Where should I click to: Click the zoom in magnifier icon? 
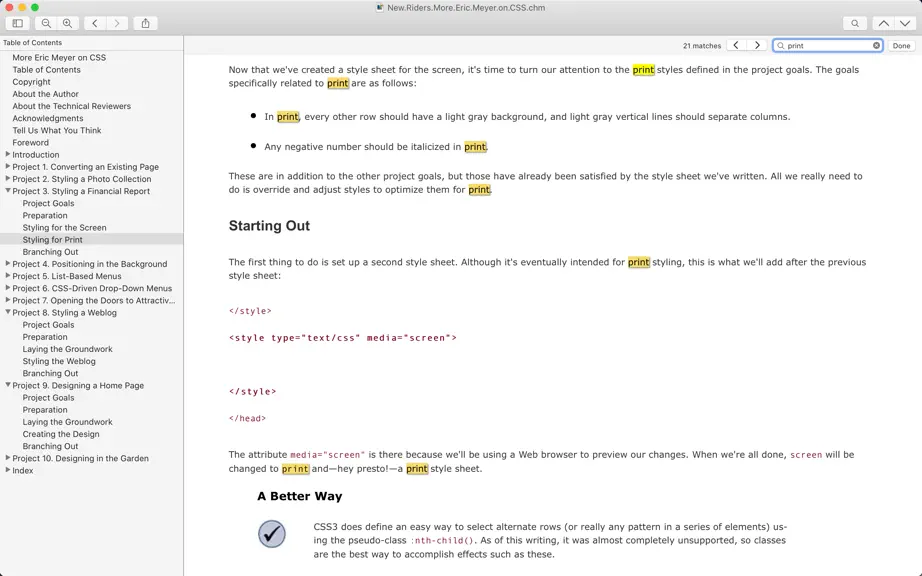click(x=68, y=24)
